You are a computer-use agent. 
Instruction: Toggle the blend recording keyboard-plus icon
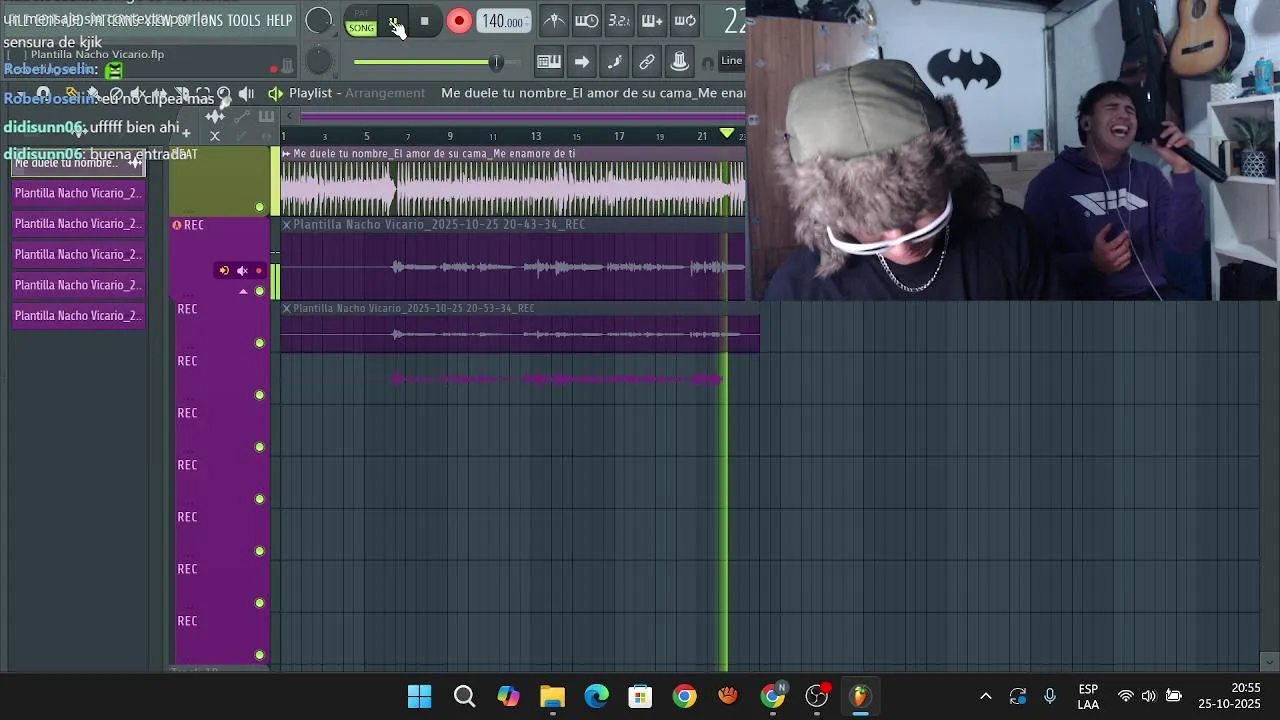pos(652,21)
